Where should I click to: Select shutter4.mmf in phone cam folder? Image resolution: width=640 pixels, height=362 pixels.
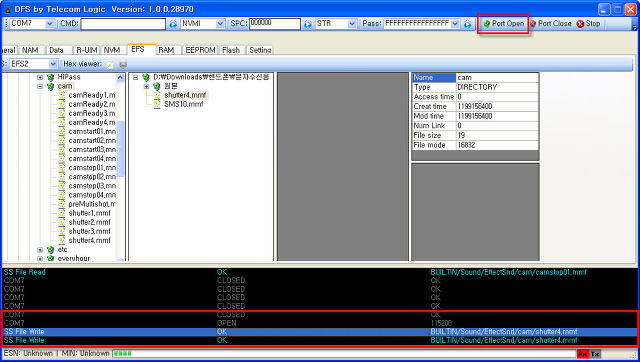coord(89,240)
